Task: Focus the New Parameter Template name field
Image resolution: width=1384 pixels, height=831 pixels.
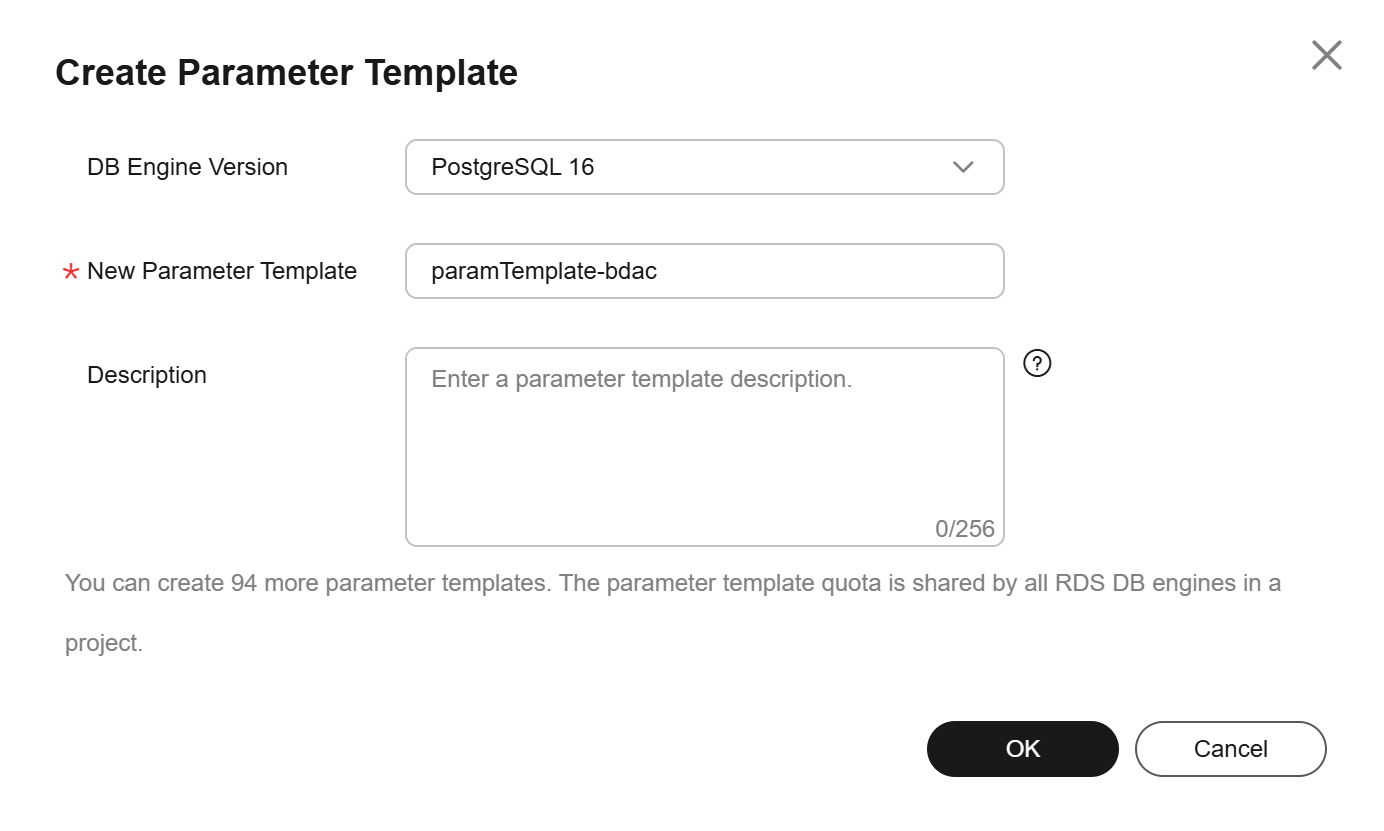Action: pyautogui.click(x=704, y=271)
